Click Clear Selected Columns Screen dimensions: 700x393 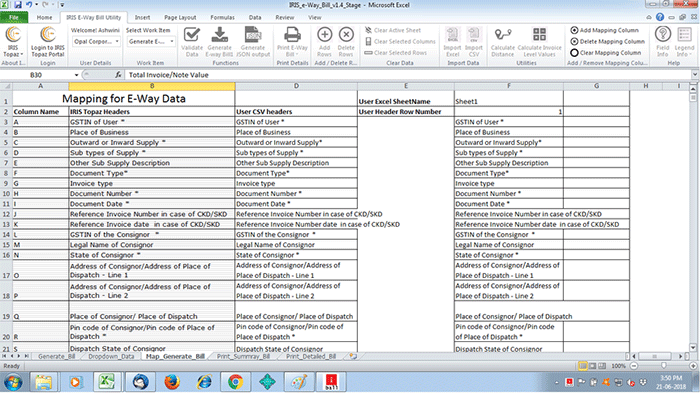[400, 42]
